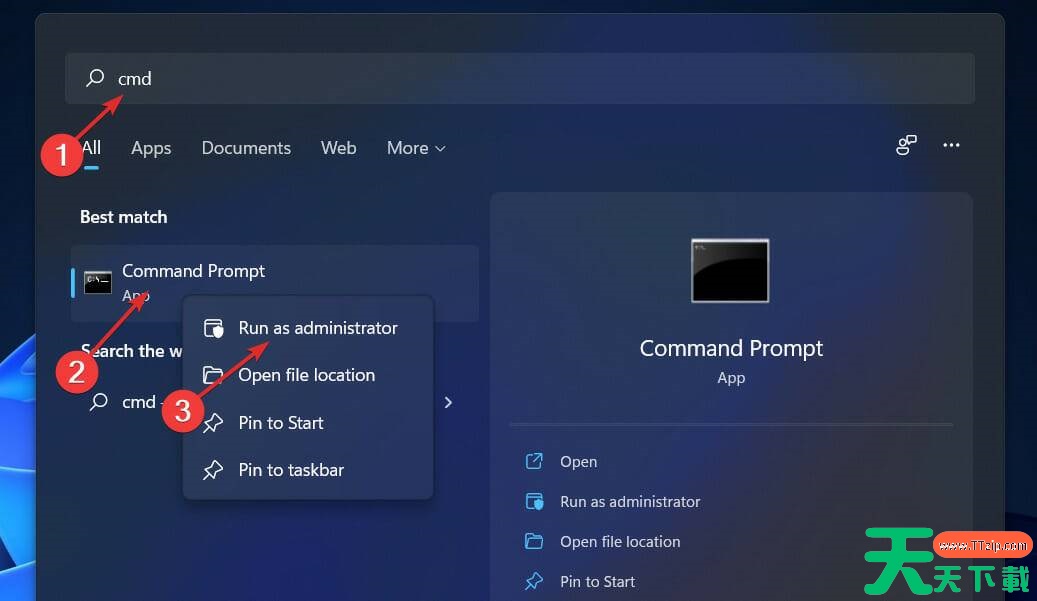Click Run as administrator in the preview pane
This screenshot has height=601, width=1037.
tap(630, 502)
